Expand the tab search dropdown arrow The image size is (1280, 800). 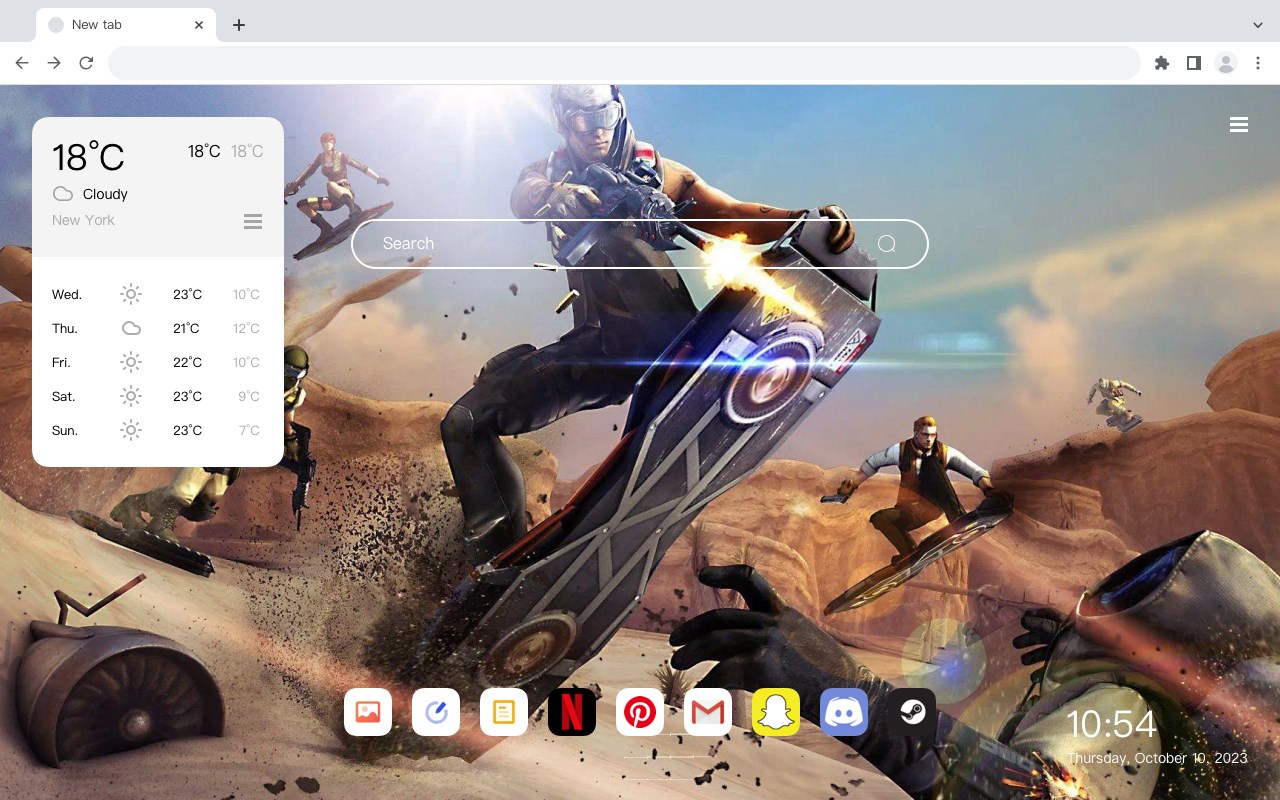tap(1258, 25)
